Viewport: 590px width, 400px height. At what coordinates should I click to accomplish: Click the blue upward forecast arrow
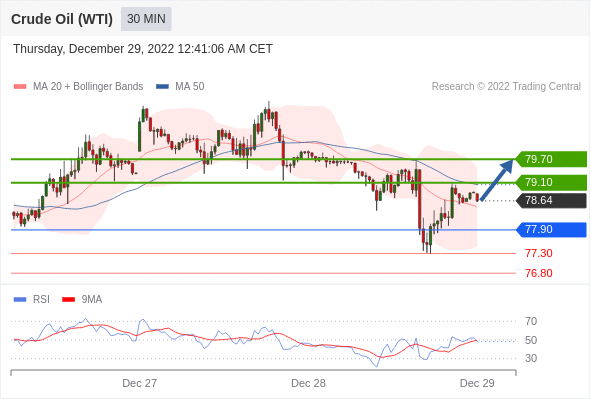pos(497,180)
